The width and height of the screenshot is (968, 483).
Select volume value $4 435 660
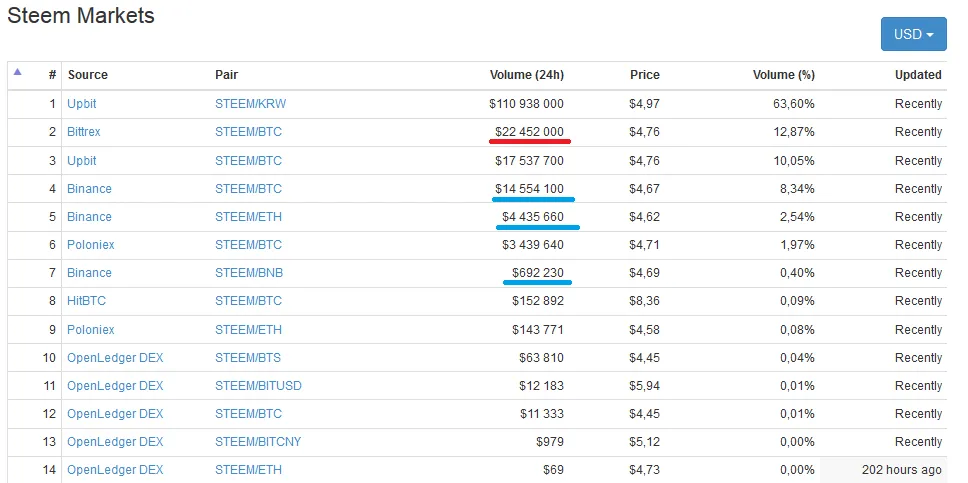533,217
